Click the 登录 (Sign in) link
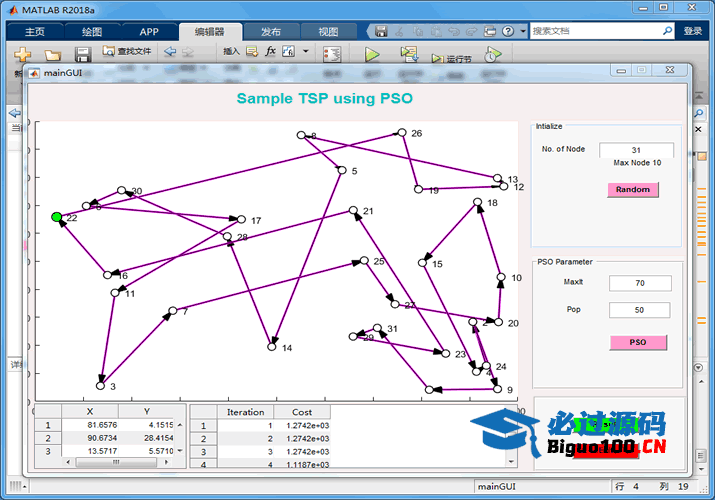The width and height of the screenshot is (715, 500). point(693,31)
